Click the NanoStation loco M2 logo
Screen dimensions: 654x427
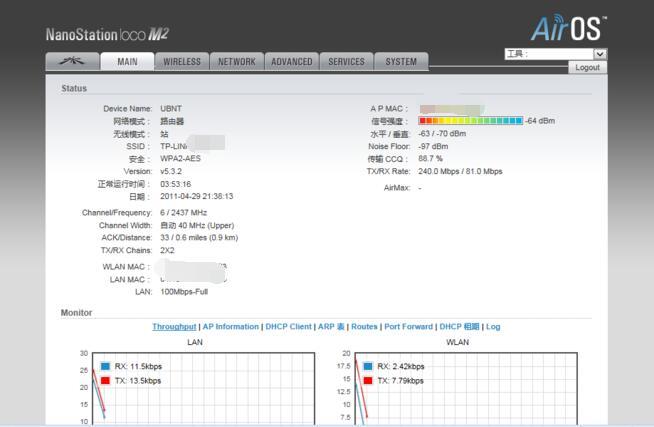click(107, 34)
